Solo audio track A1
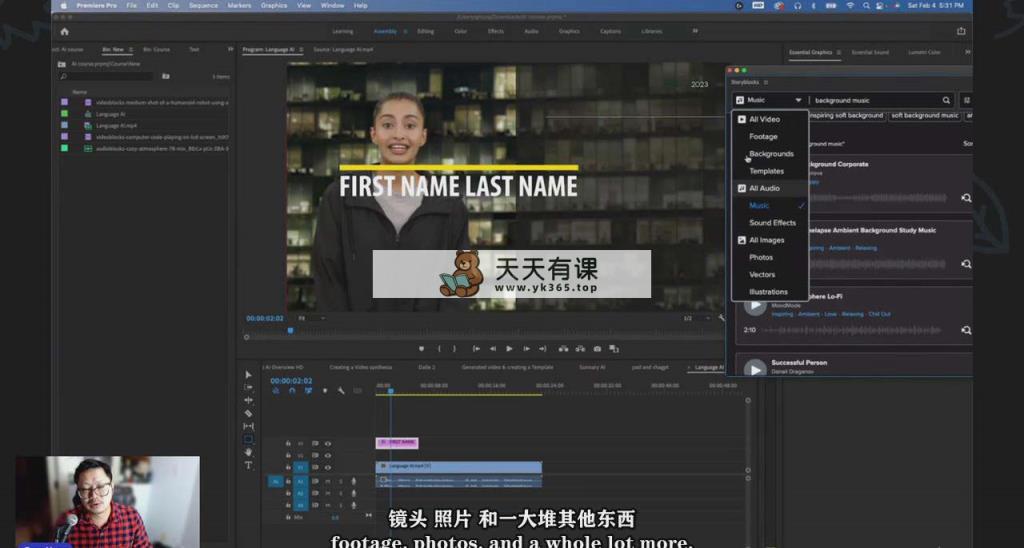The height and width of the screenshot is (548, 1024). 340,481
